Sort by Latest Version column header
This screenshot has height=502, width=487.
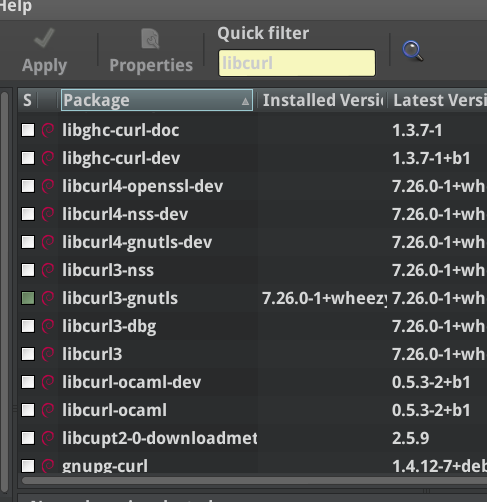[438, 100]
